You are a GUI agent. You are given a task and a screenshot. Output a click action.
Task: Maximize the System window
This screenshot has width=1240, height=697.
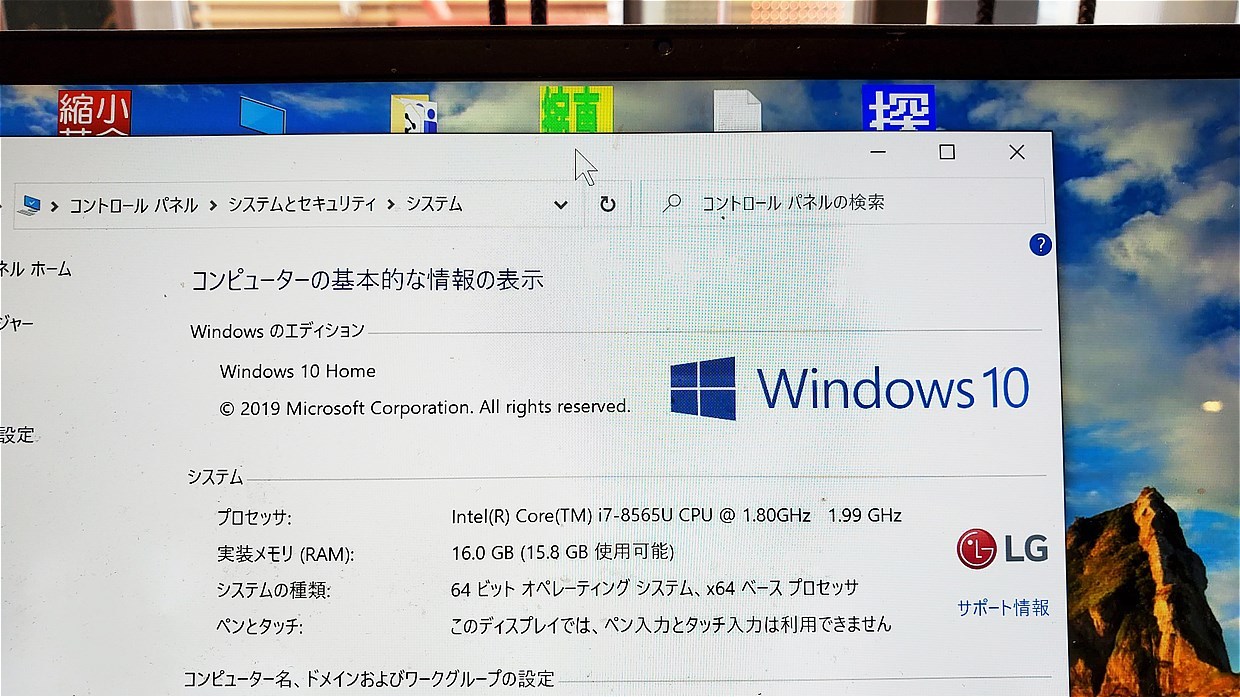[x=947, y=152]
